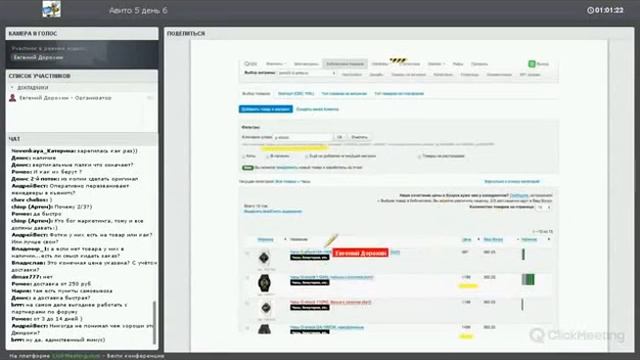Switch to the top products in shops tab
This screenshot has height=360, width=640.
coord(344,93)
